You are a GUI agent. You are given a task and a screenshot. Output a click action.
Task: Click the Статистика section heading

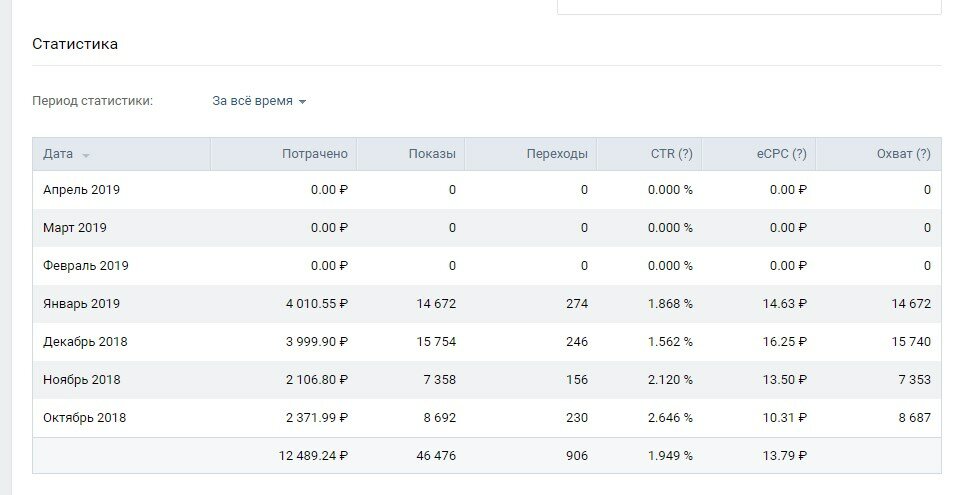[x=75, y=44]
